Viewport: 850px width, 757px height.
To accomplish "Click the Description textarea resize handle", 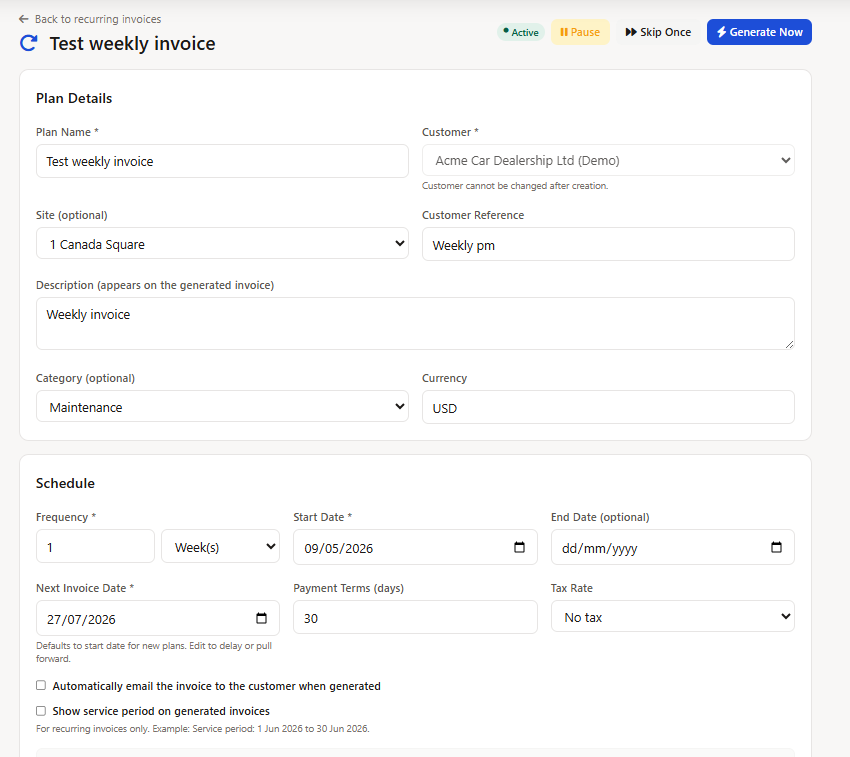I will point(789,344).
